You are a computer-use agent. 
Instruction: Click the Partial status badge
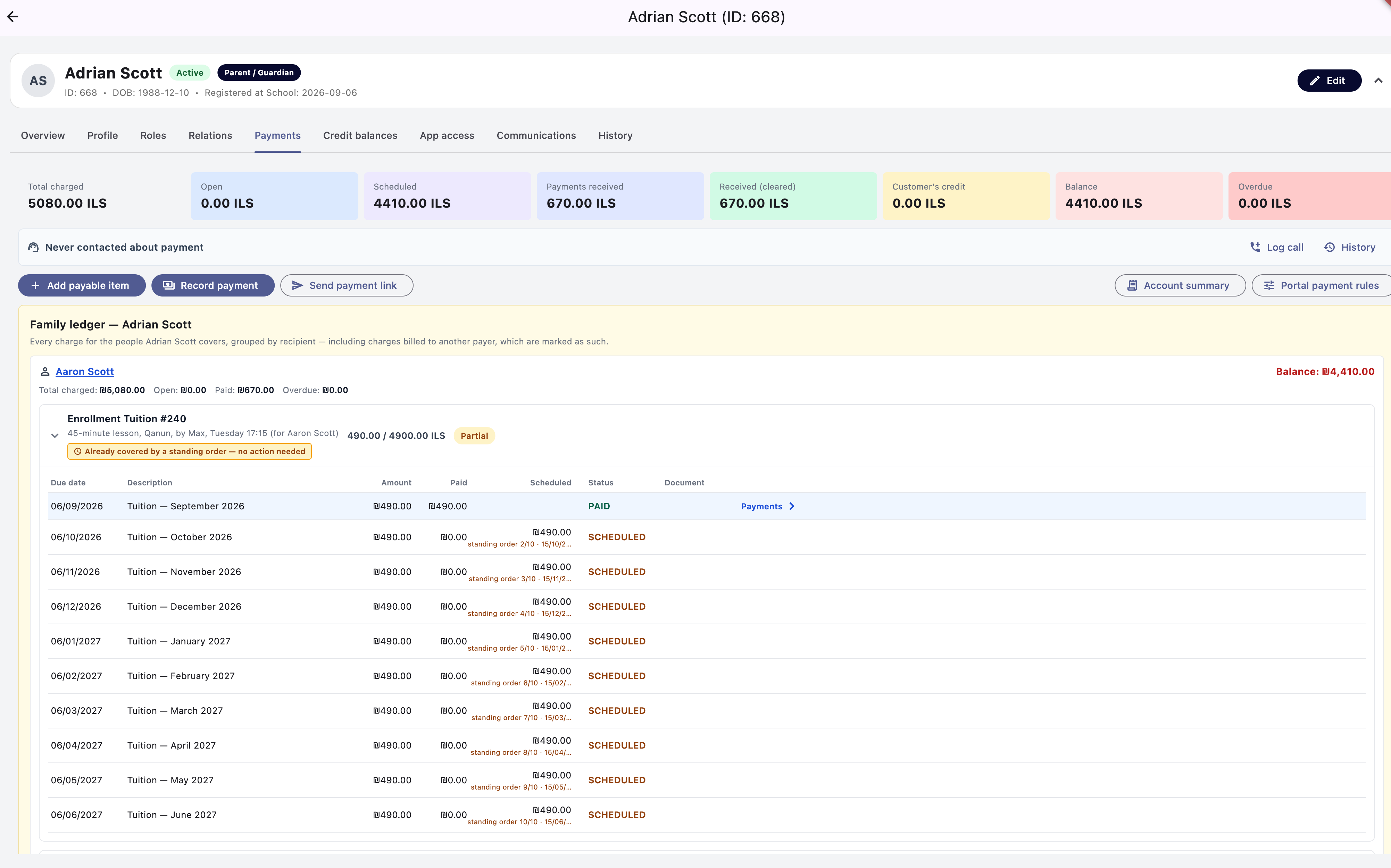click(474, 436)
